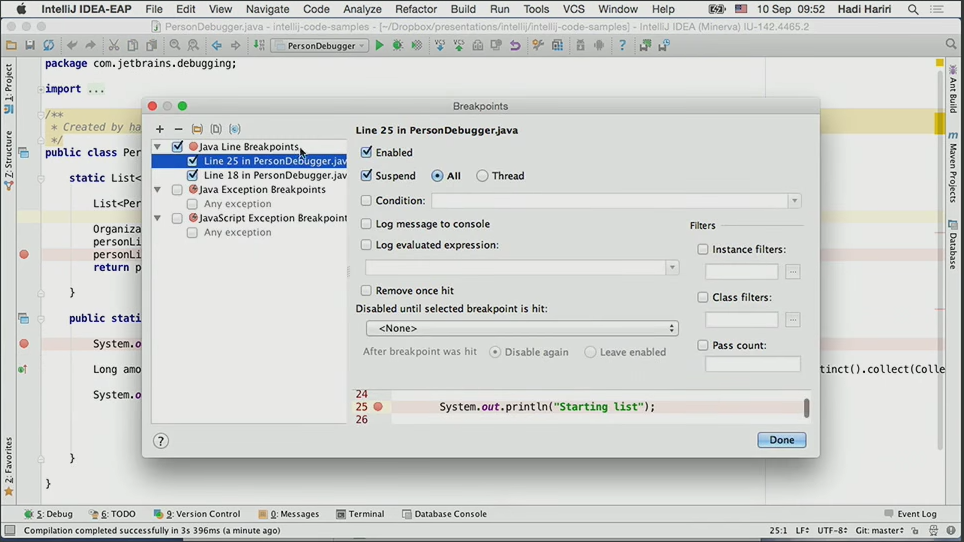The height and width of the screenshot is (542, 964).
Task: Open Log evaluated expression dropdown arrow
Action: pos(672,267)
